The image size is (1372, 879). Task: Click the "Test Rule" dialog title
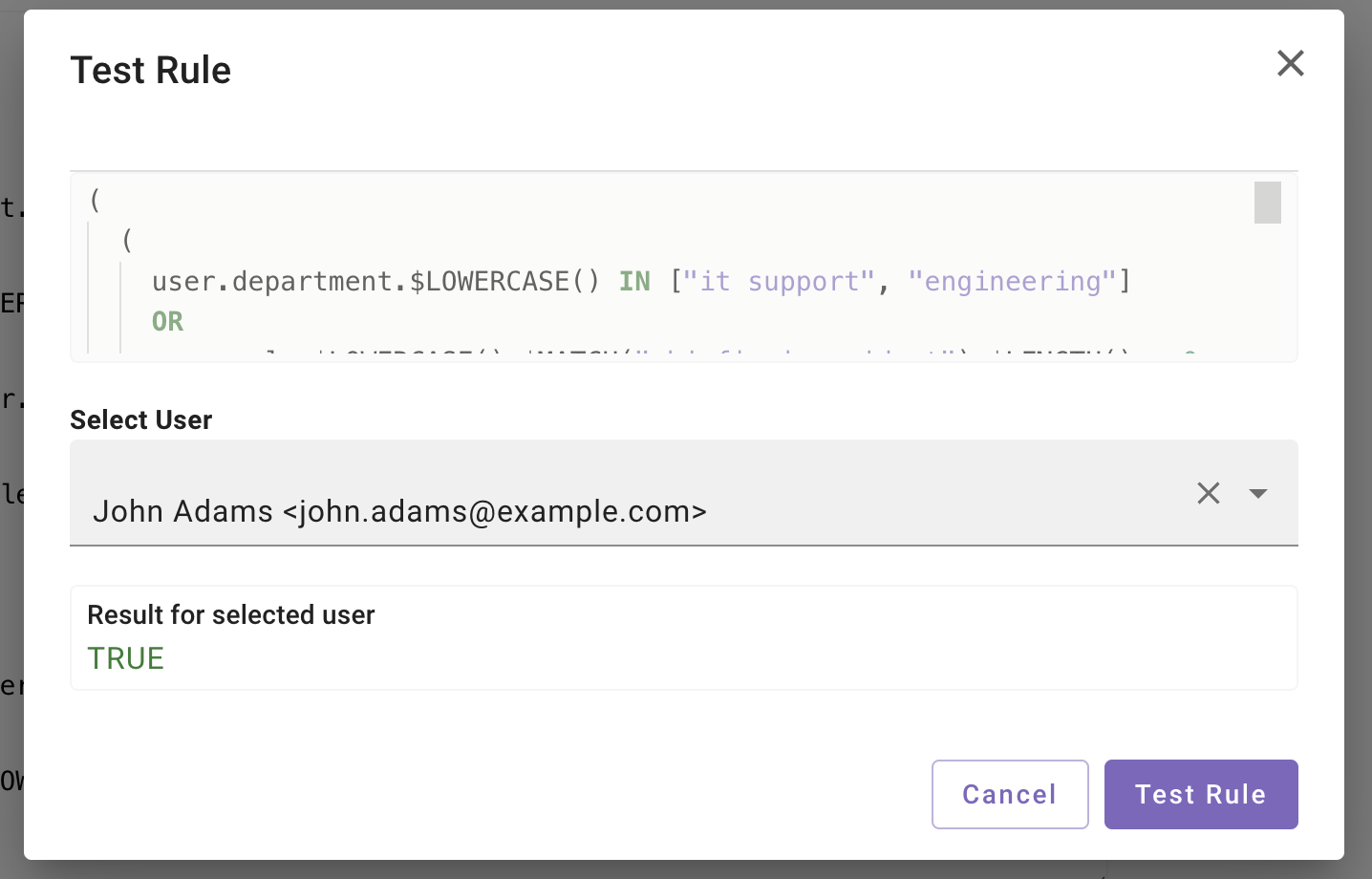pos(151,71)
